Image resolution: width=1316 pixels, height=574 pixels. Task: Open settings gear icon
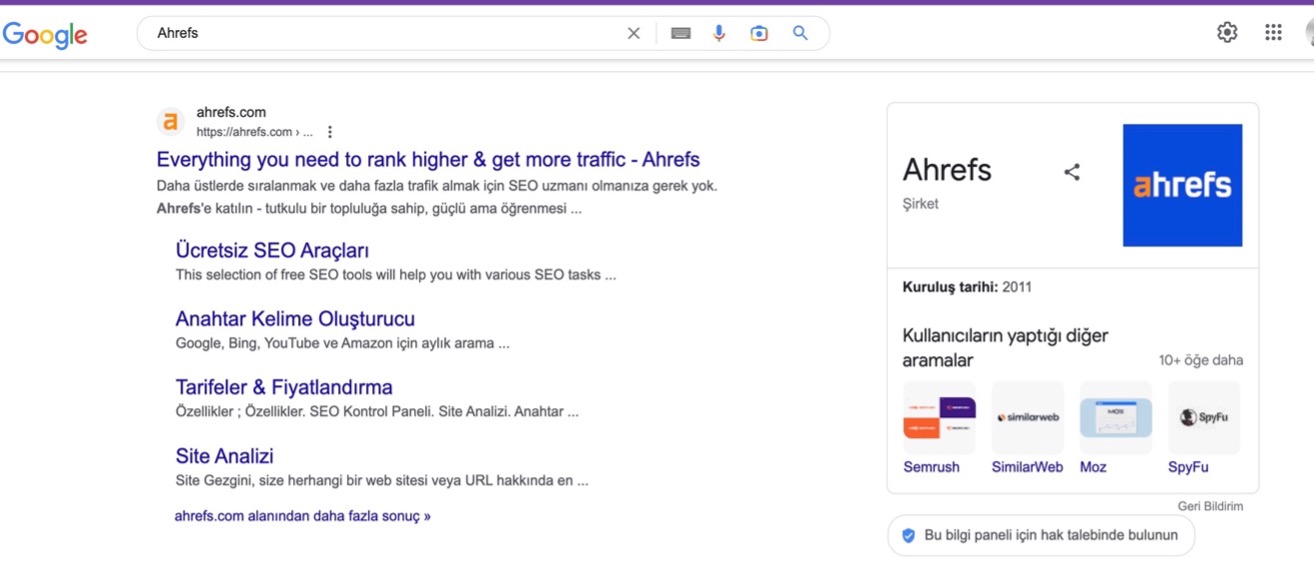pos(1227,32)
